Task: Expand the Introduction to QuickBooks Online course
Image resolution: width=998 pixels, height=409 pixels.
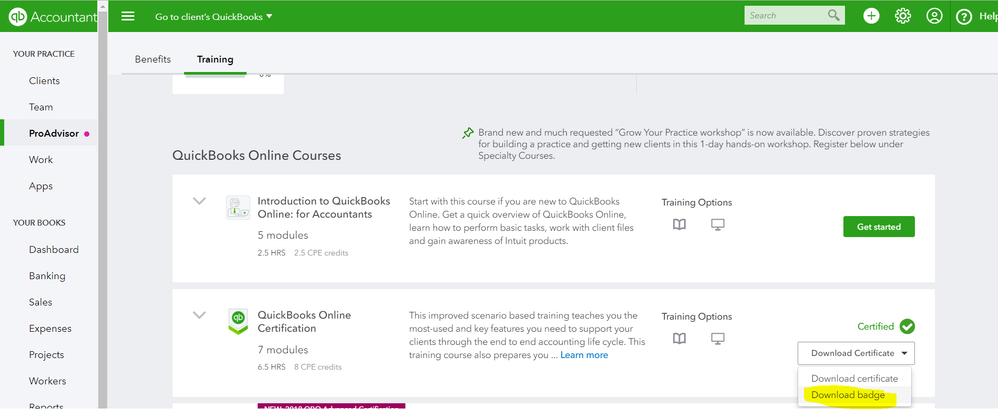Action: [200, 202]
